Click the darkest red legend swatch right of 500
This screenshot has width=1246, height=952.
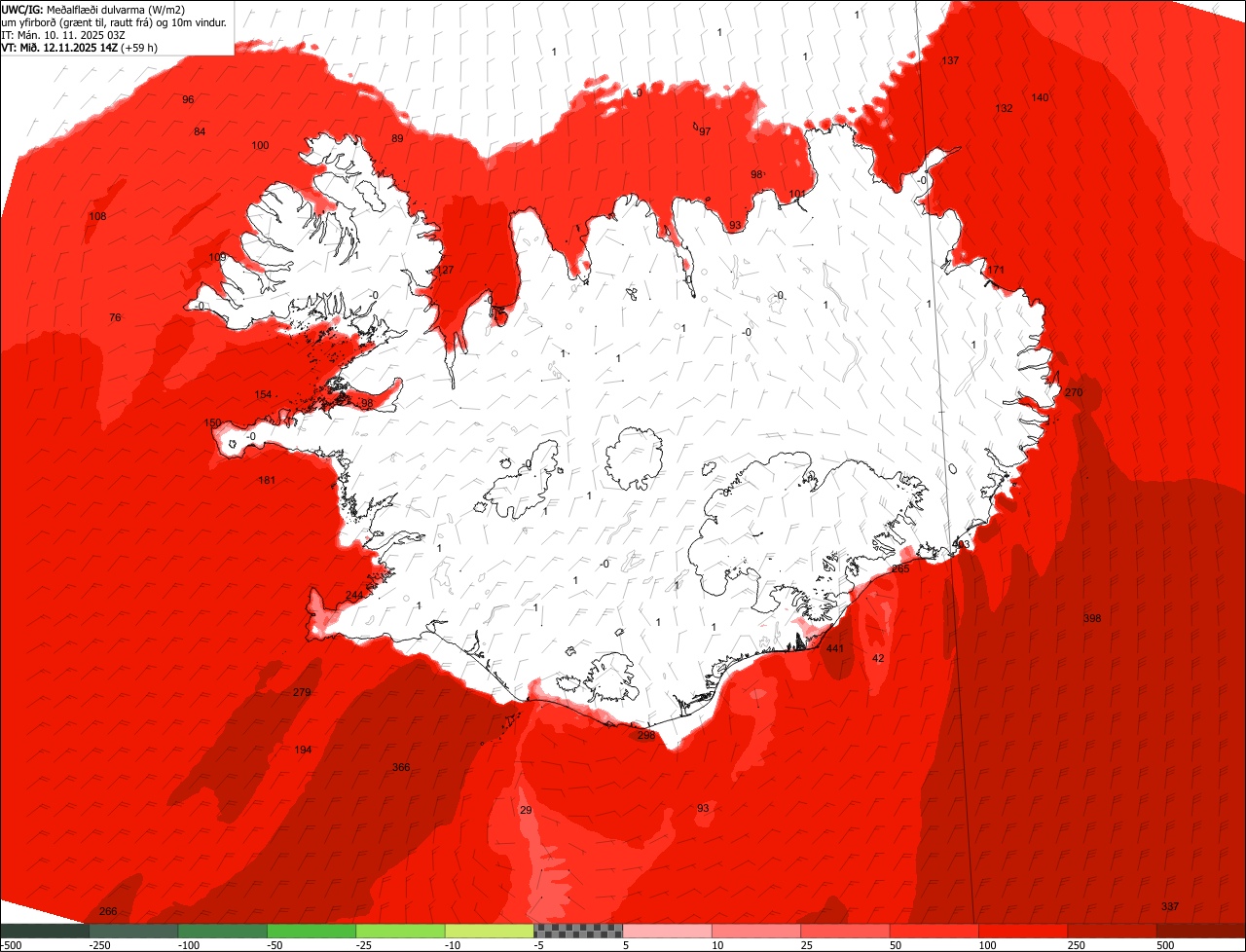(x=1202, y=931)
